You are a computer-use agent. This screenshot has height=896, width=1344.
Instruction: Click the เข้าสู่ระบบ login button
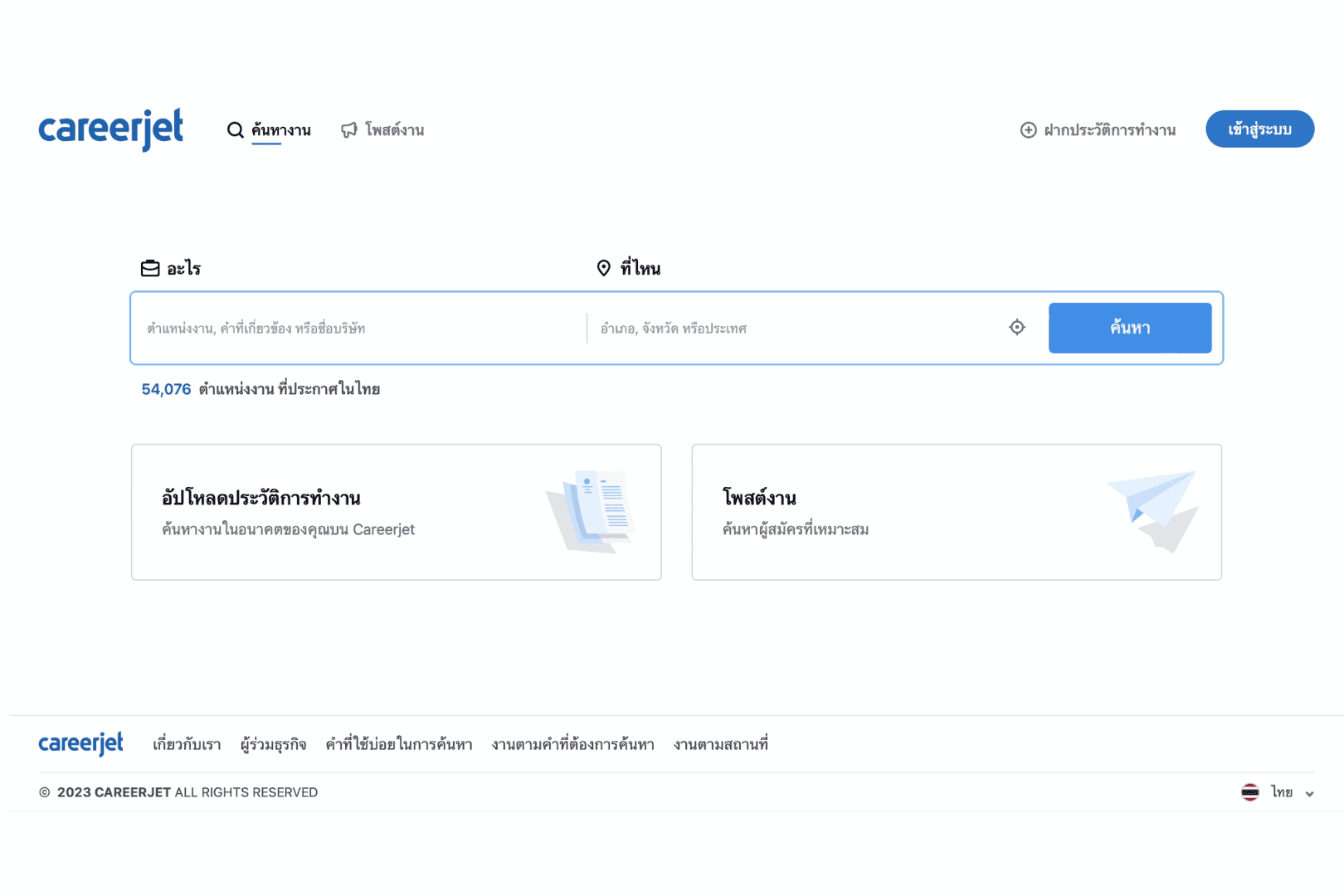(1259, 129)
